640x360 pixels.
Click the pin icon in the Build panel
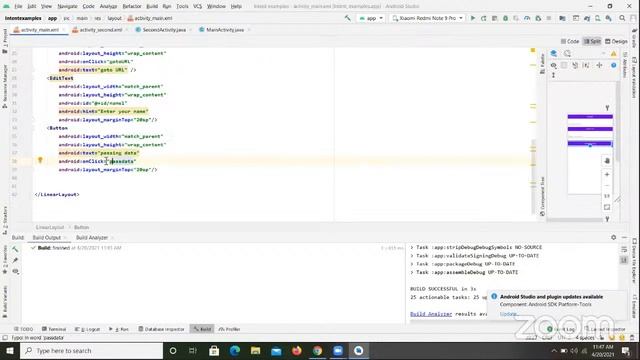tap(15, 260)
